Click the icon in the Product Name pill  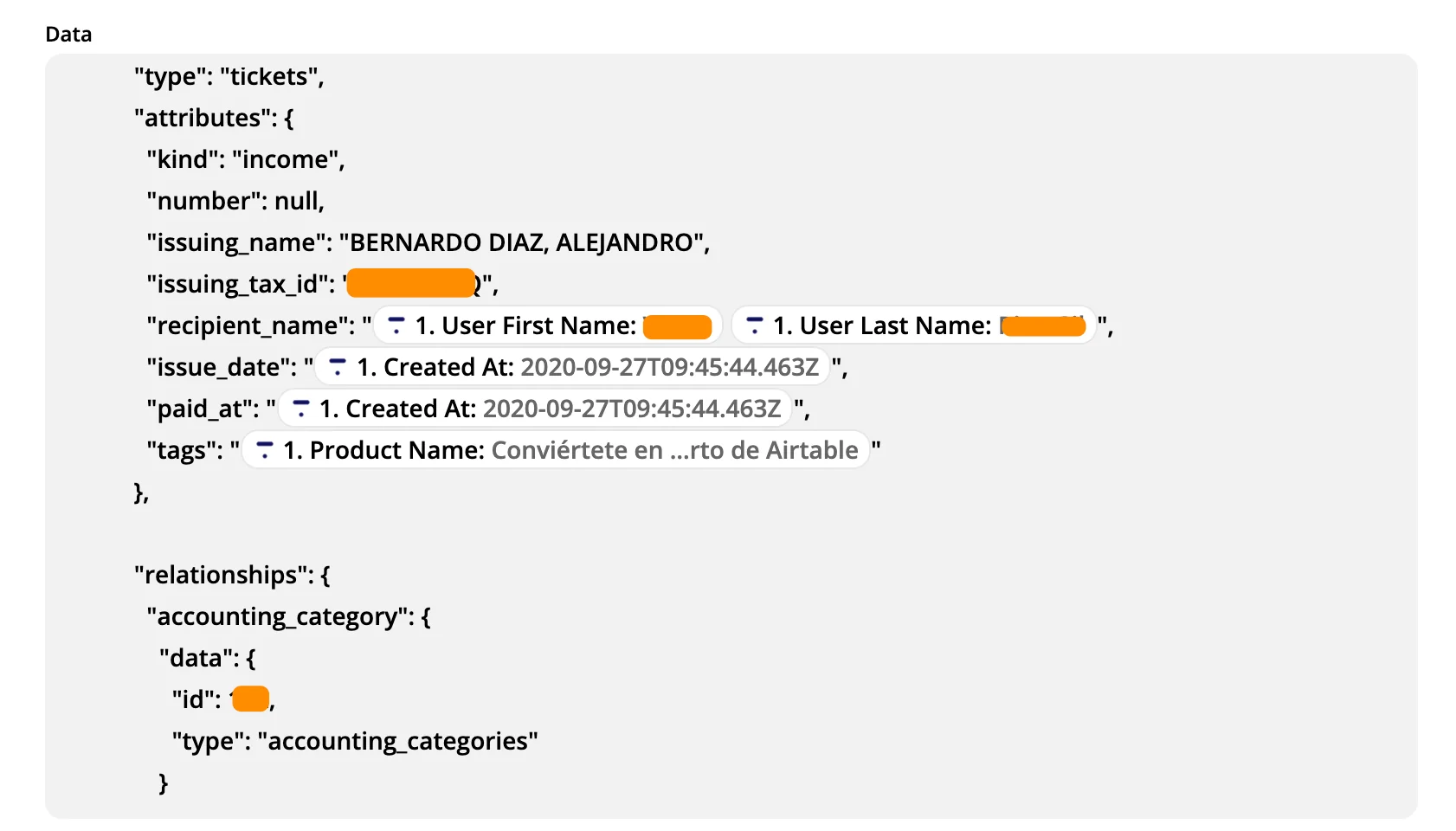pyautogui.click(x=265, y=450)
